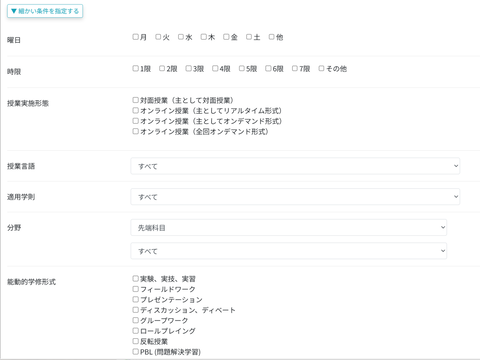480x360 pixels.
Task: Click the 分野 row label
Action: coord(14,228)
